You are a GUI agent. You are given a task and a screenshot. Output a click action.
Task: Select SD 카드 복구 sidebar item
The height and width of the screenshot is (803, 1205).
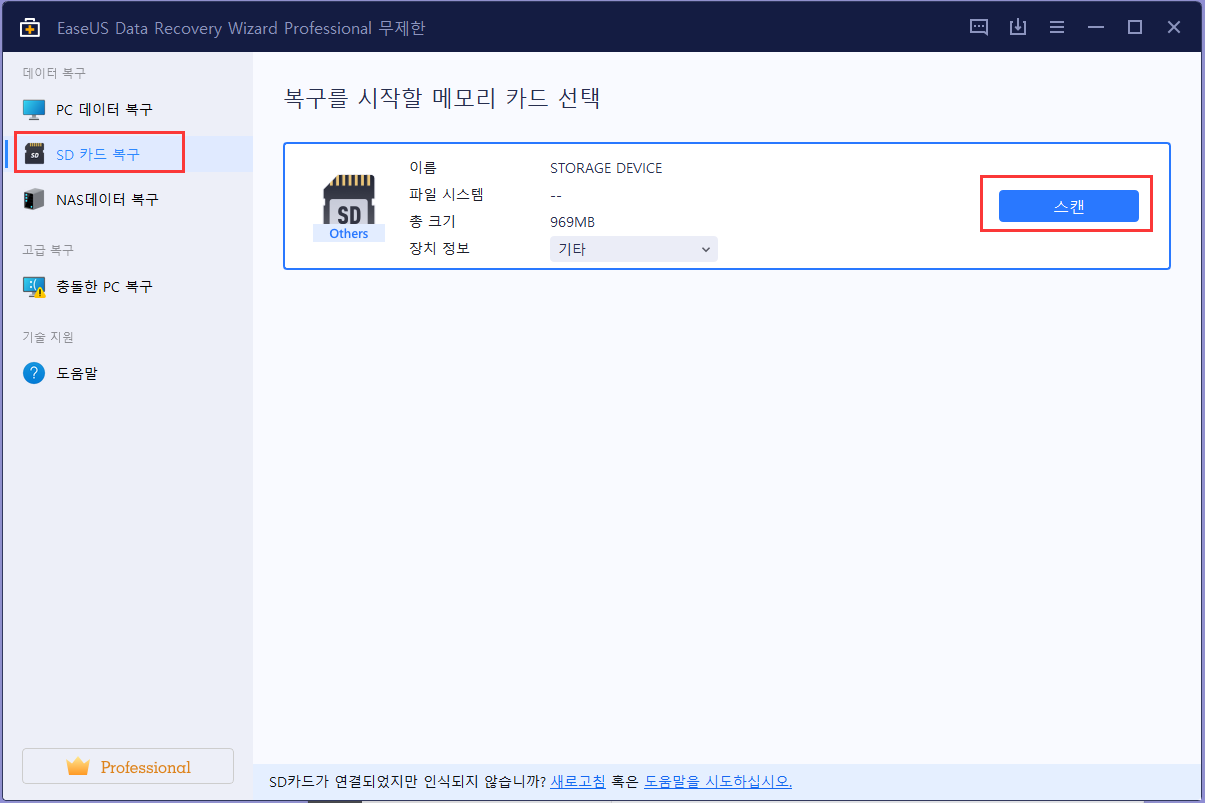127,154
